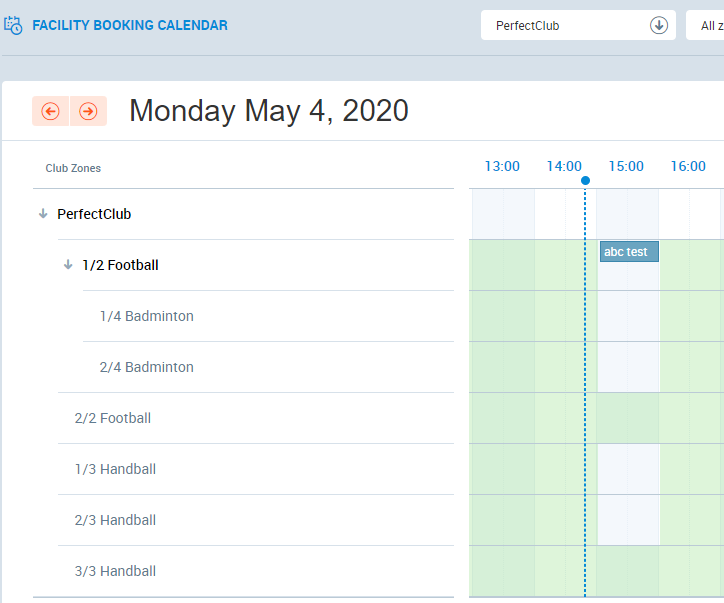The height and width of the screenshot is (603, 724).
Task: Click the 16:00 time header
Action: click(x=688, y=166)
